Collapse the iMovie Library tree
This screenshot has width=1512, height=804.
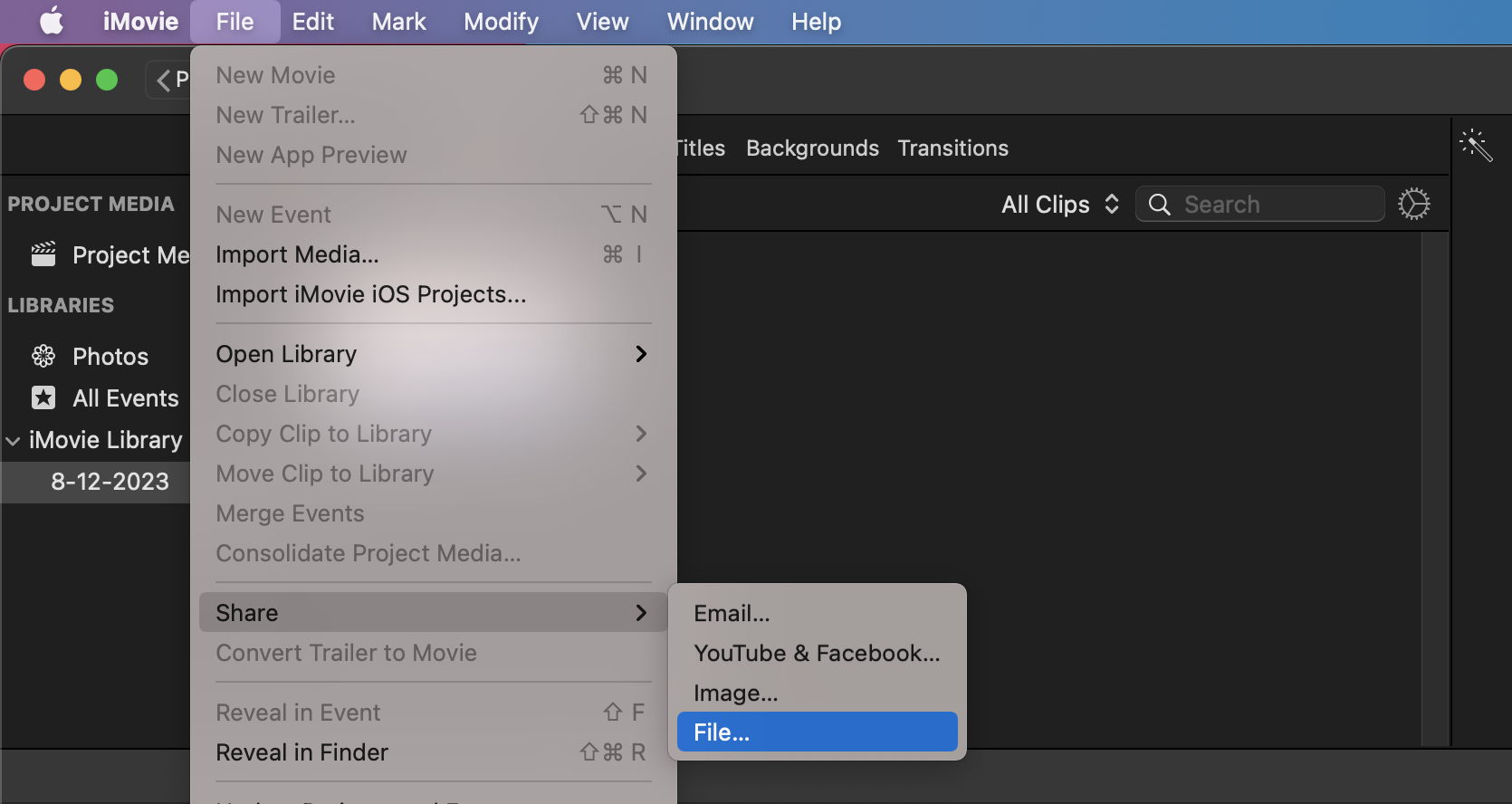tap(13, 441)
